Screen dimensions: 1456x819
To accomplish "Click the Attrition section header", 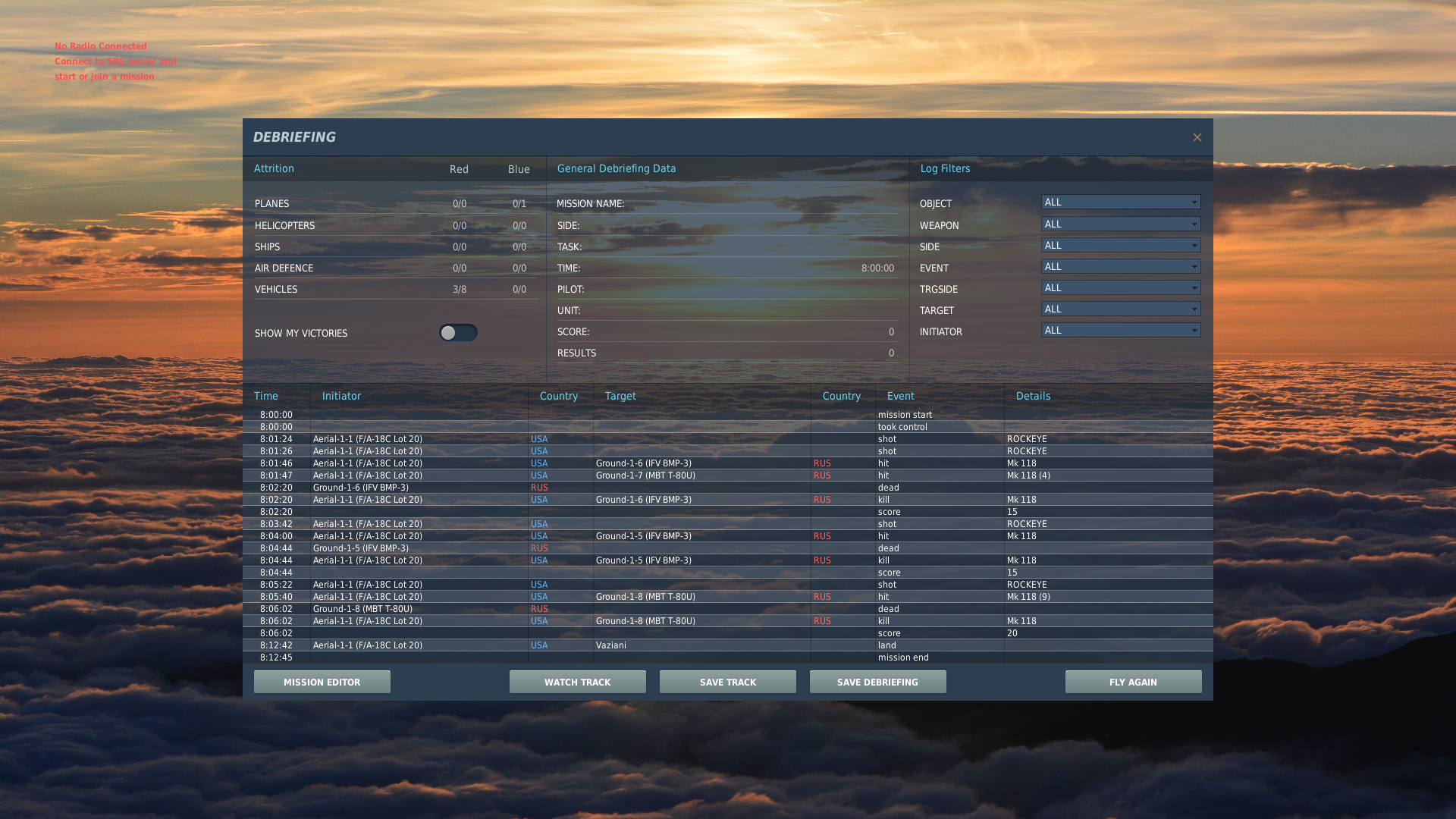I will (274, 168).
